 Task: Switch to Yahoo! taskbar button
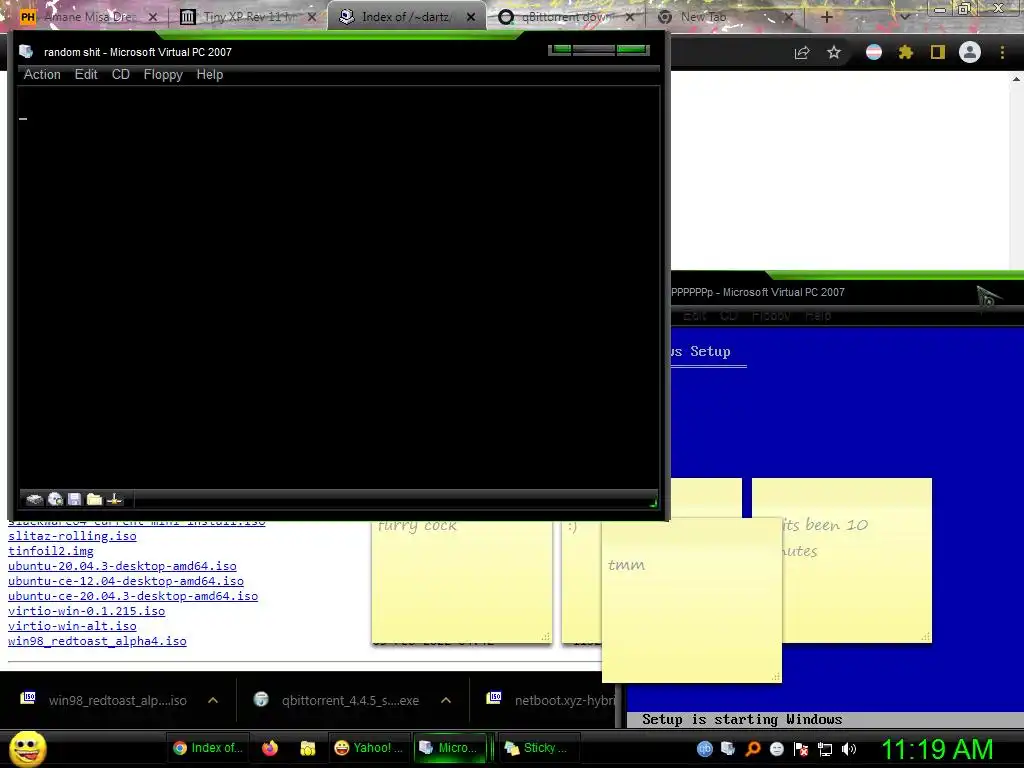(369, 748)
